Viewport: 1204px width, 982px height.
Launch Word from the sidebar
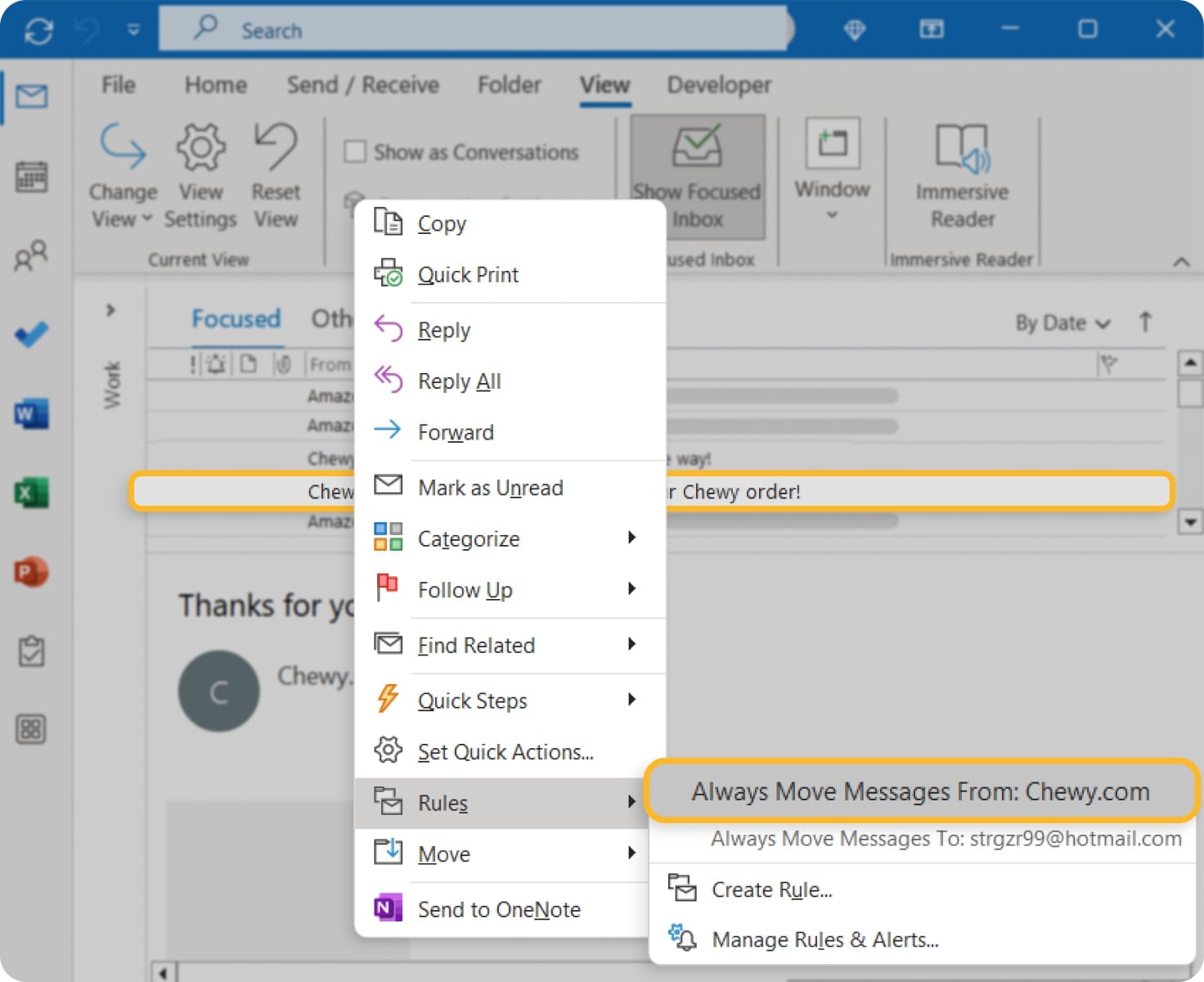(x=29, y=414)
